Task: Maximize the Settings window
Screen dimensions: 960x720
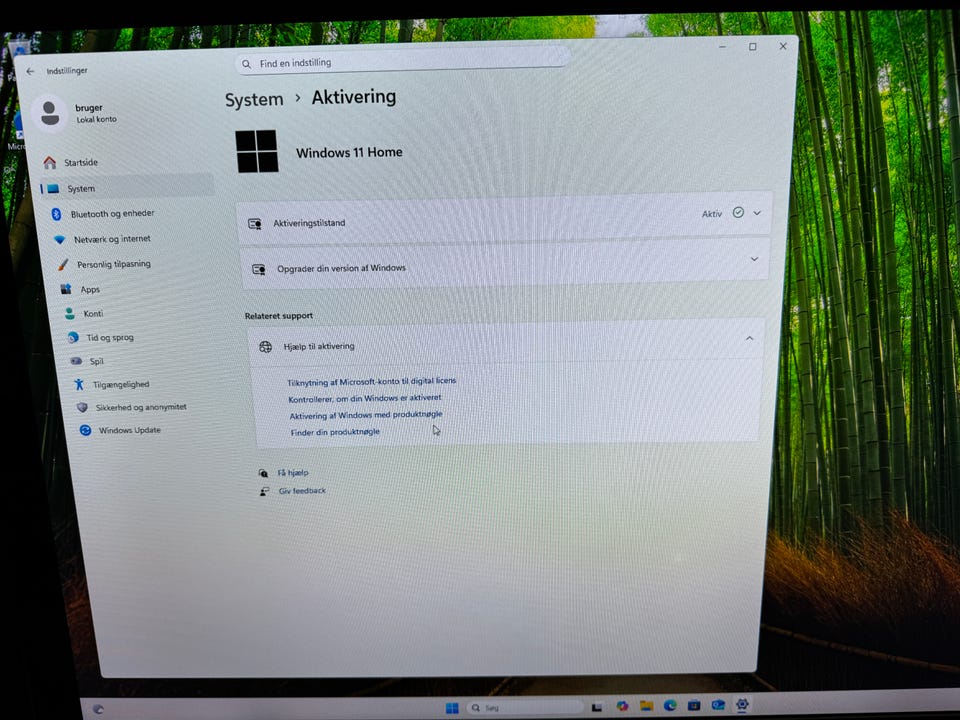Action: click(752, 47)
